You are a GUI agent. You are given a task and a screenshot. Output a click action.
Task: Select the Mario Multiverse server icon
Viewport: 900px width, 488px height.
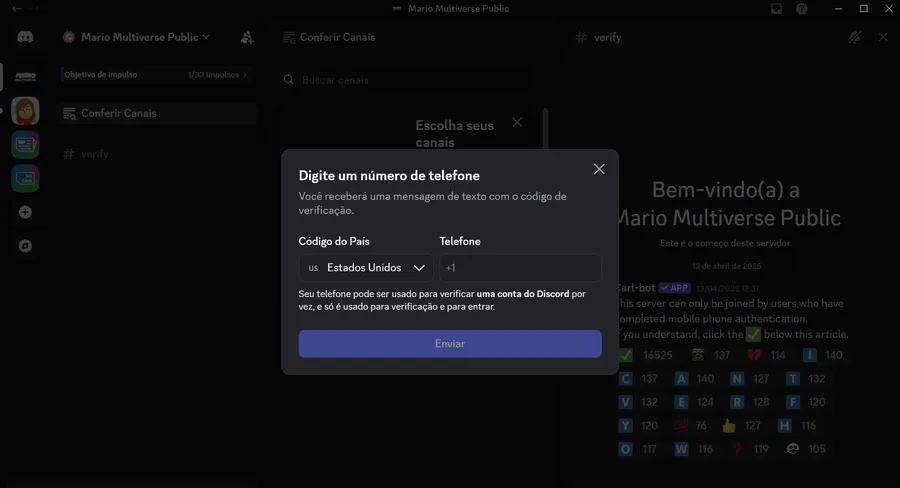pos(25,76)
